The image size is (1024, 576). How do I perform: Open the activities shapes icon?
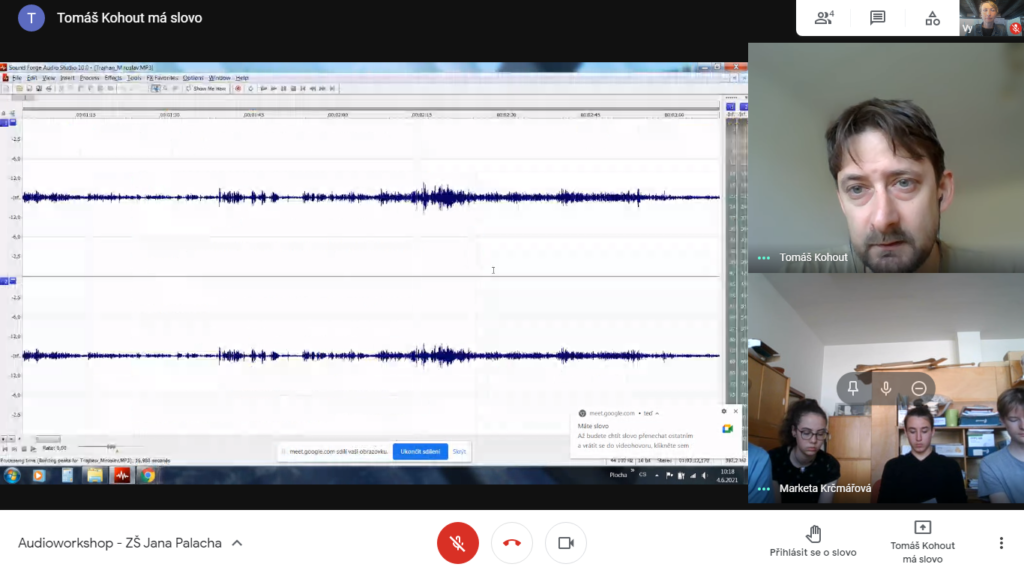point(932,18)
